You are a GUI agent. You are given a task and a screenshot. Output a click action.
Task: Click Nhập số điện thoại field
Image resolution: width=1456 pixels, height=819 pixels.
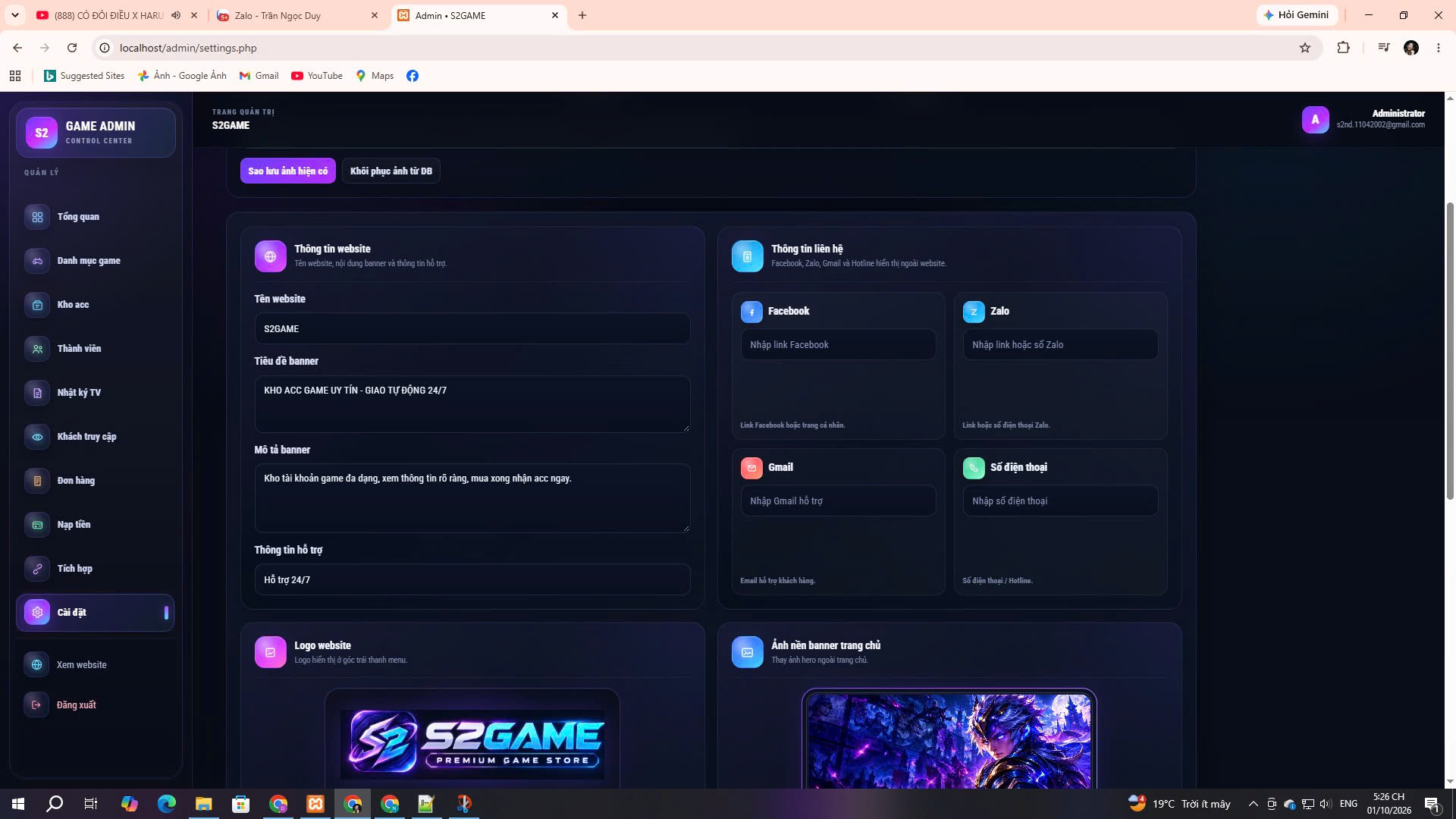[x=1060, y=501]
